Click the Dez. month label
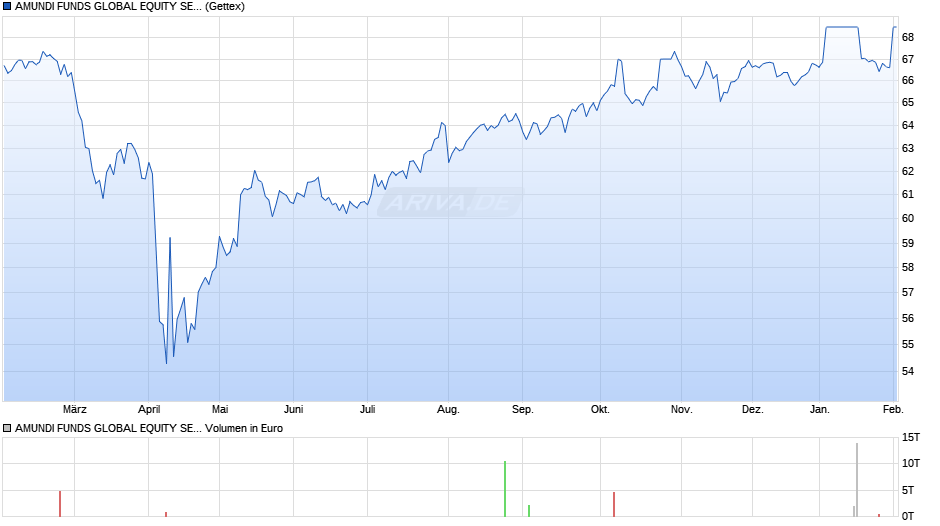Viewport: 940px width, 526px height. 752,410
